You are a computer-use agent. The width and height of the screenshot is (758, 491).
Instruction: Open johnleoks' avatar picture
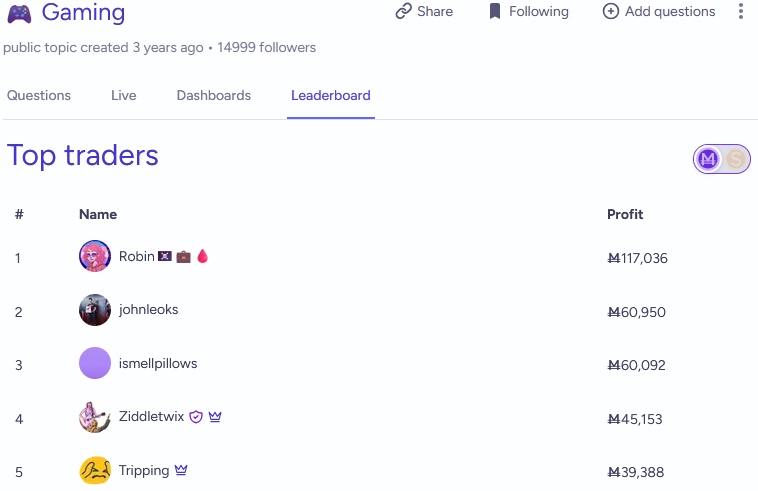coord(95,310)
